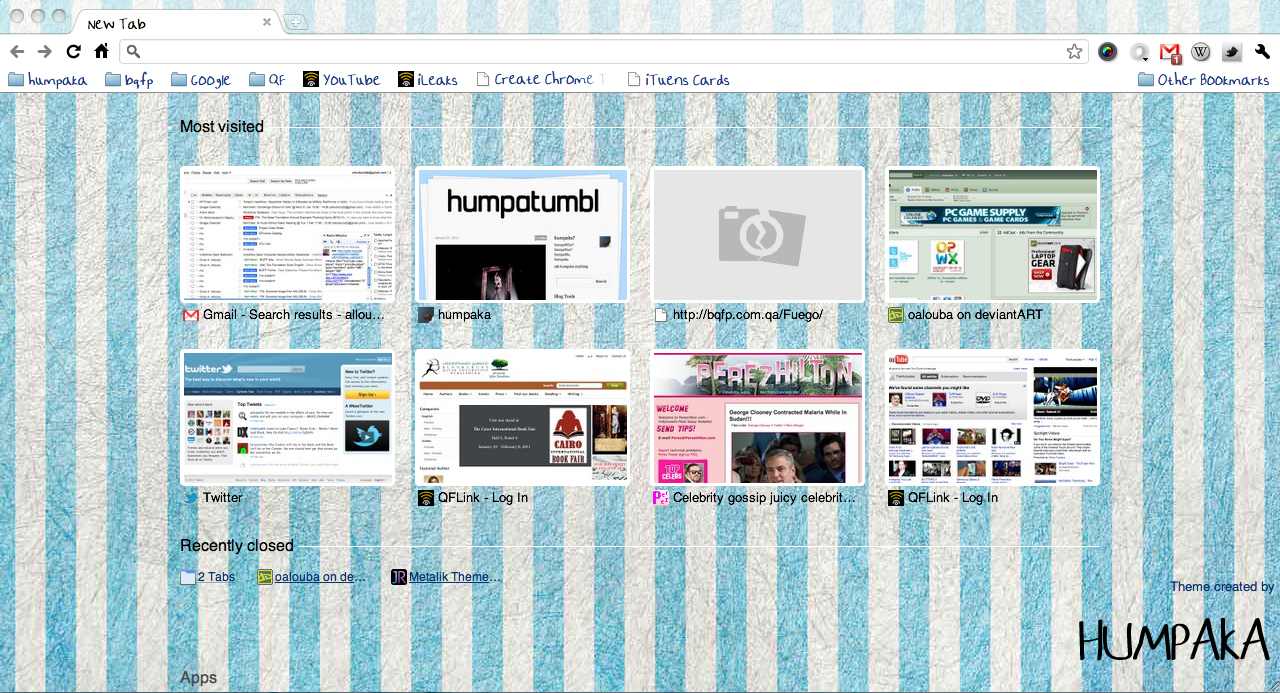Expand the Google bookmarks folder

[200, 80]
